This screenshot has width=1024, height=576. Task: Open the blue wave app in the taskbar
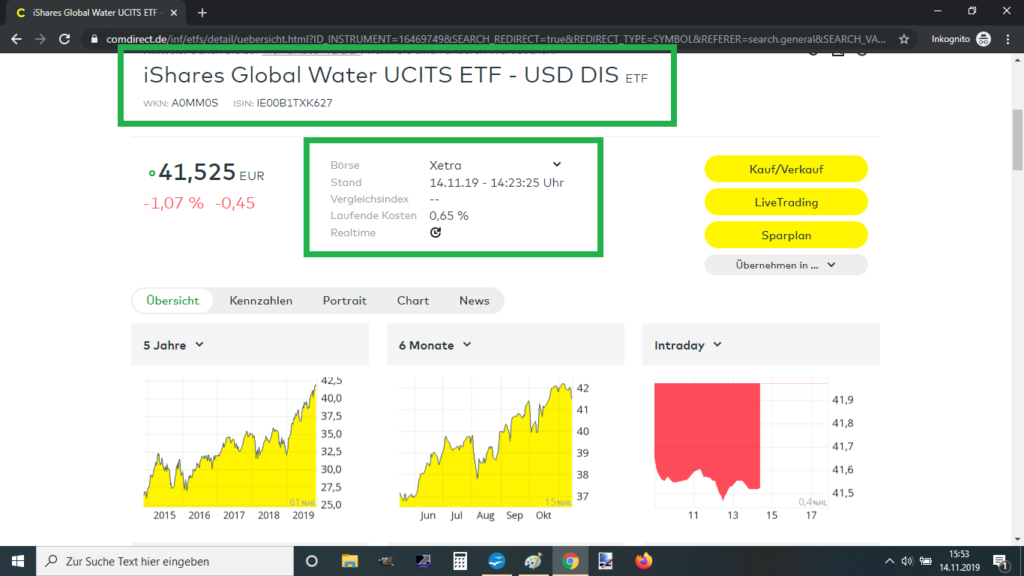496,561
